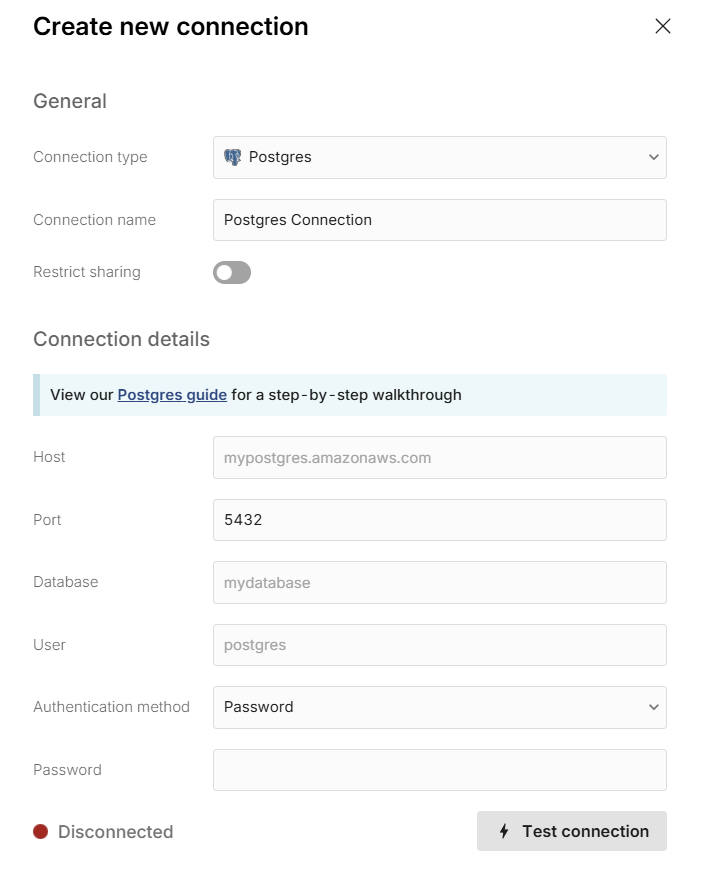The width and height of the screenshot is (707, 872).
Task: Click into the Database field
Action: tap(440, 582)
